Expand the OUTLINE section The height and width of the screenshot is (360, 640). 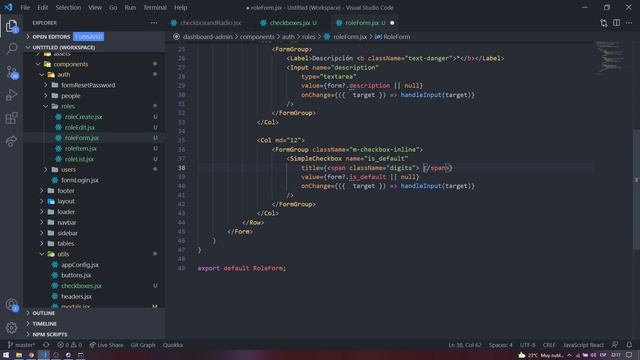coord(43,313)
